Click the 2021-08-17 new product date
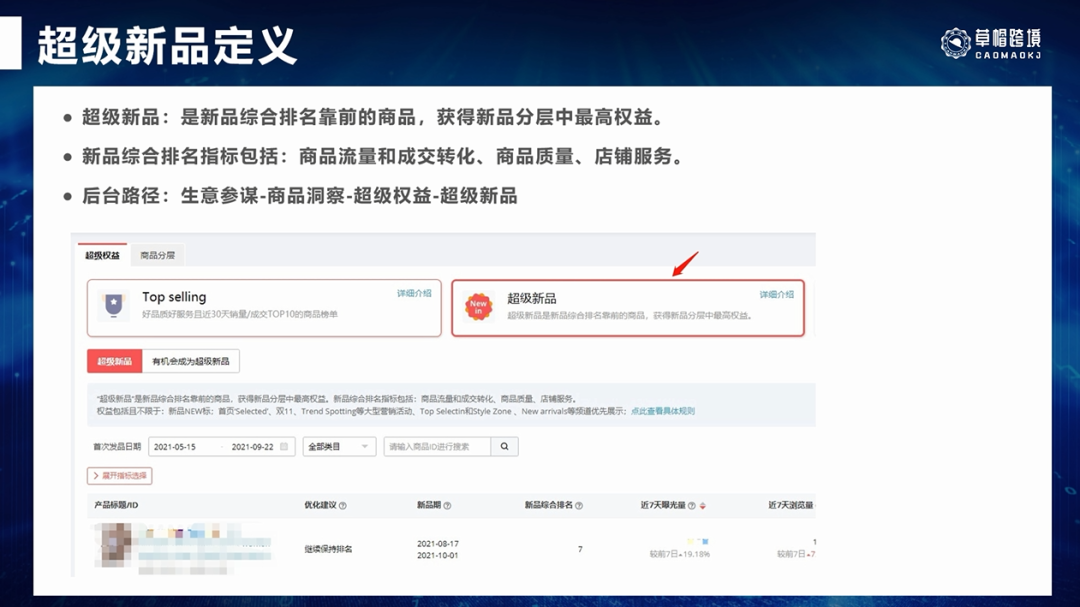 click(437, 544)
